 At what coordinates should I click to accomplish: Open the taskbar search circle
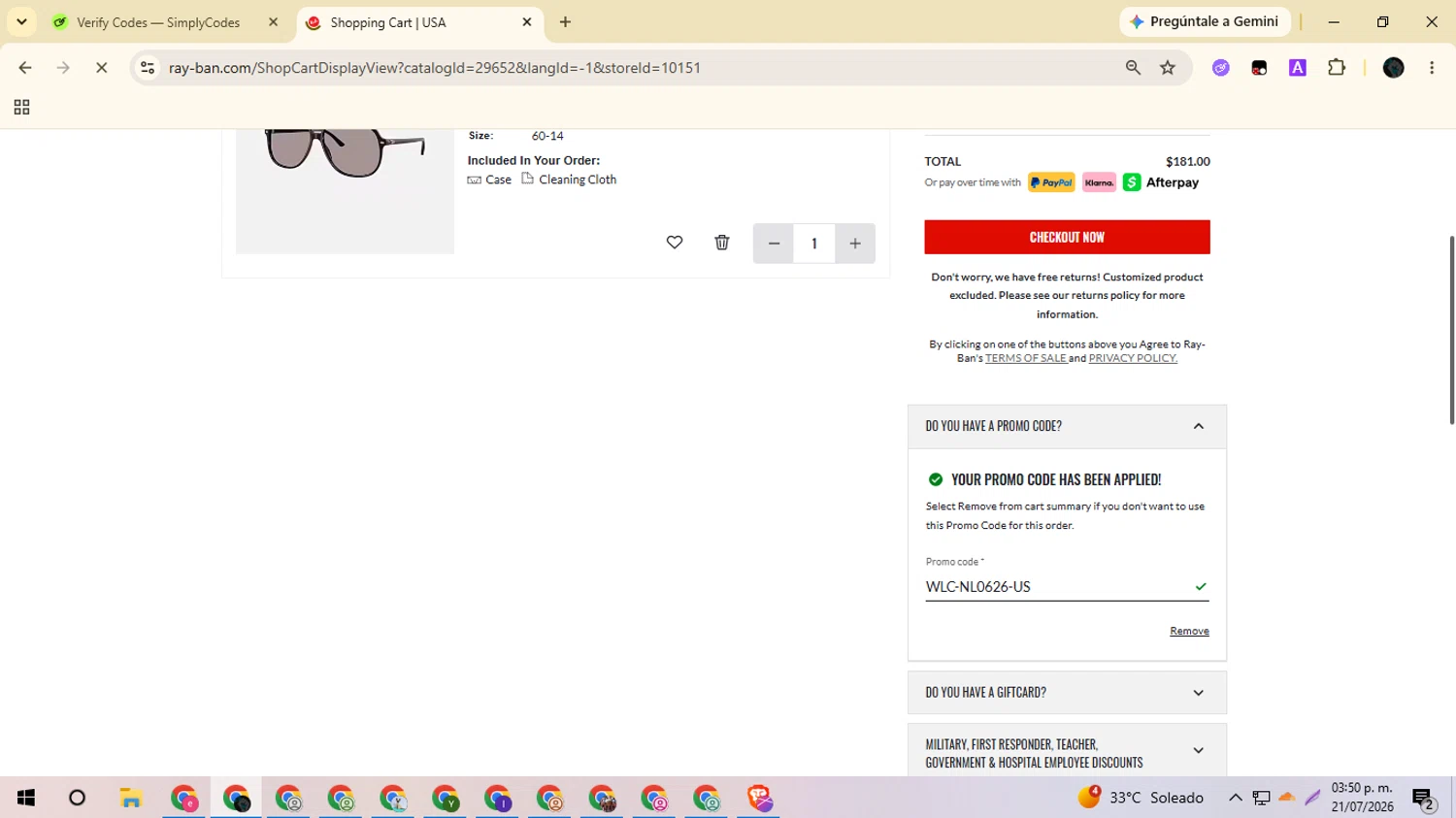(77, 798)
